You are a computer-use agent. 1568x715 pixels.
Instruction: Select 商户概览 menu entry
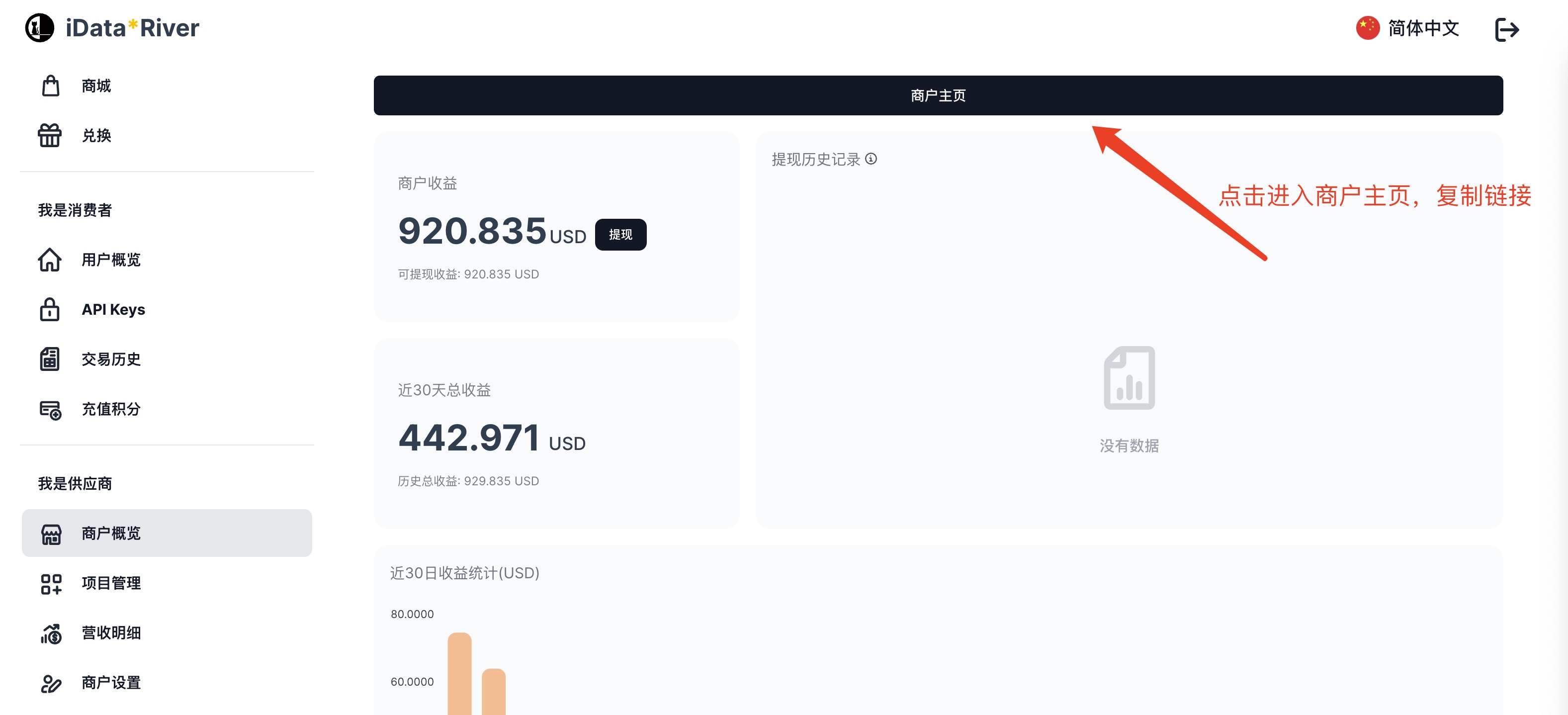[167, 534]
